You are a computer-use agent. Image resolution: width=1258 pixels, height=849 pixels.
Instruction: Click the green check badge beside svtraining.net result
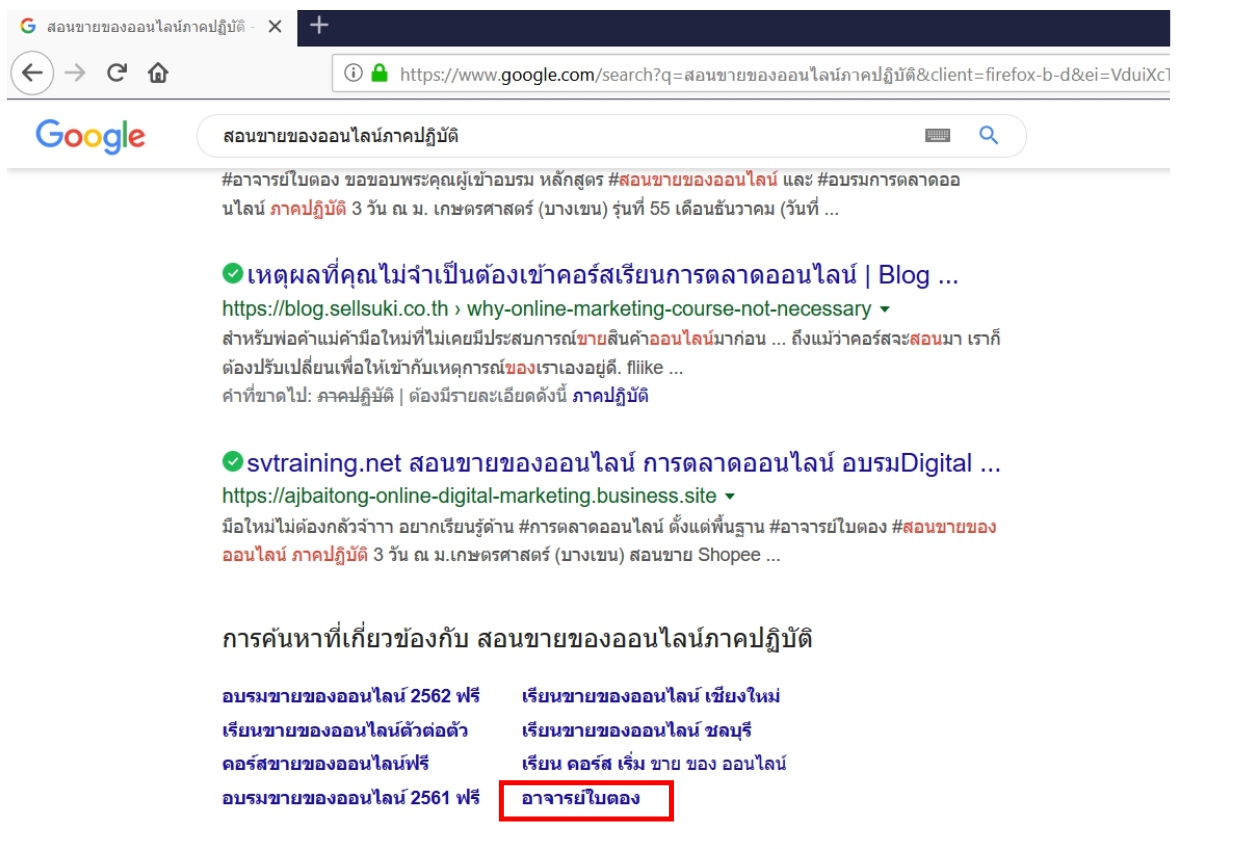(x=232, y=463)
